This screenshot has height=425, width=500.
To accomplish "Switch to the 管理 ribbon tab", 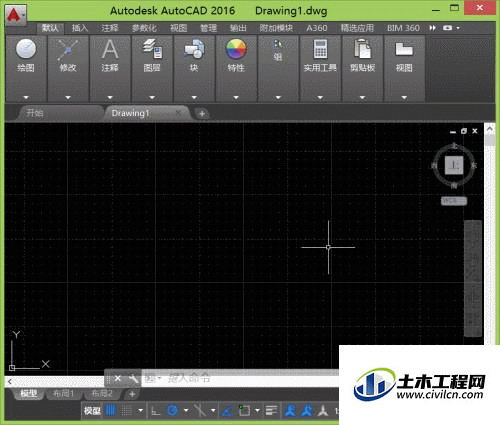I will click(208, 28).
